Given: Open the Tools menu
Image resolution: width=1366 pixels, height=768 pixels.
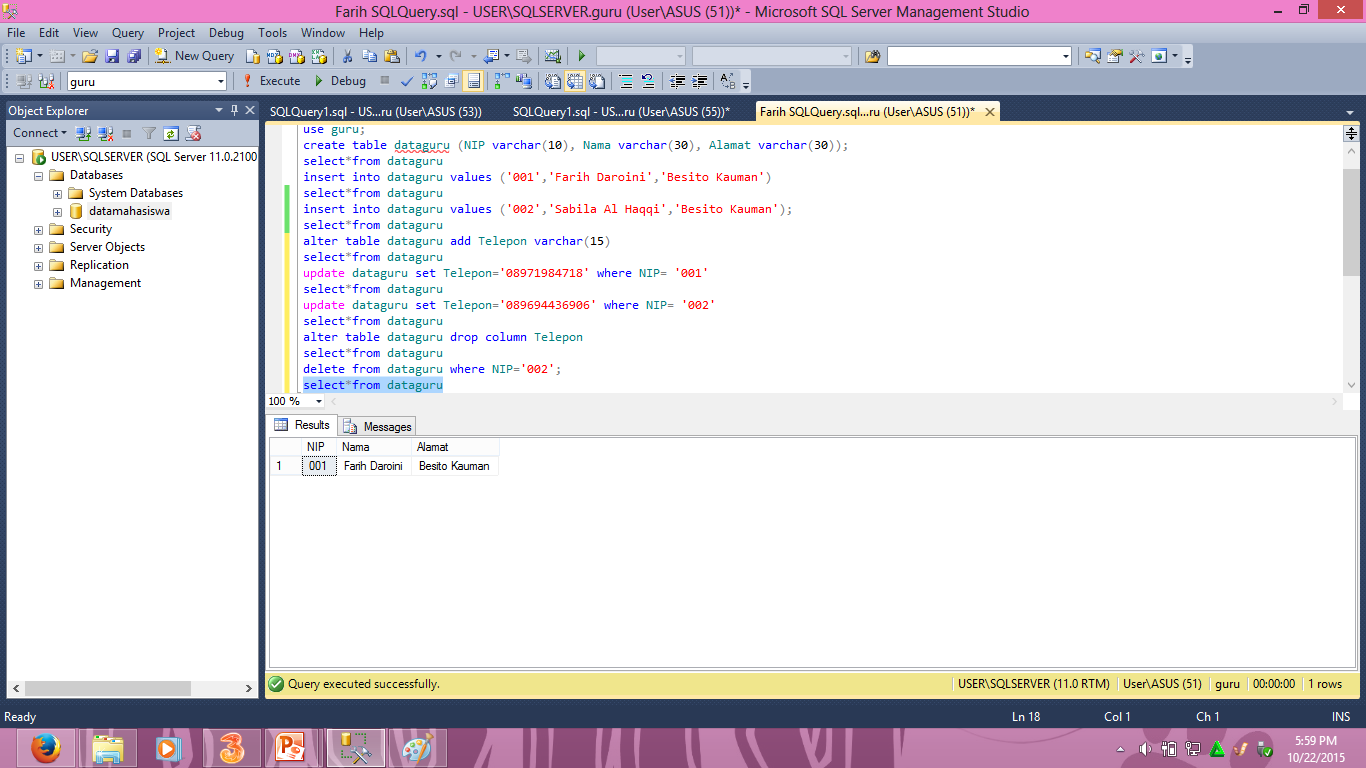Looking at the screenshot, I should 272,33.
